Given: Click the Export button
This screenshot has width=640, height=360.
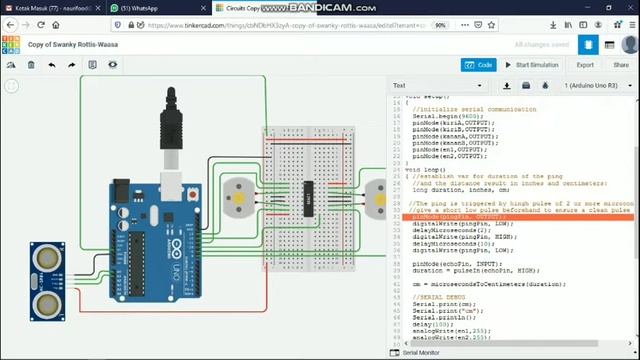Looking at the screenshot, I should (x=585, y=65).
